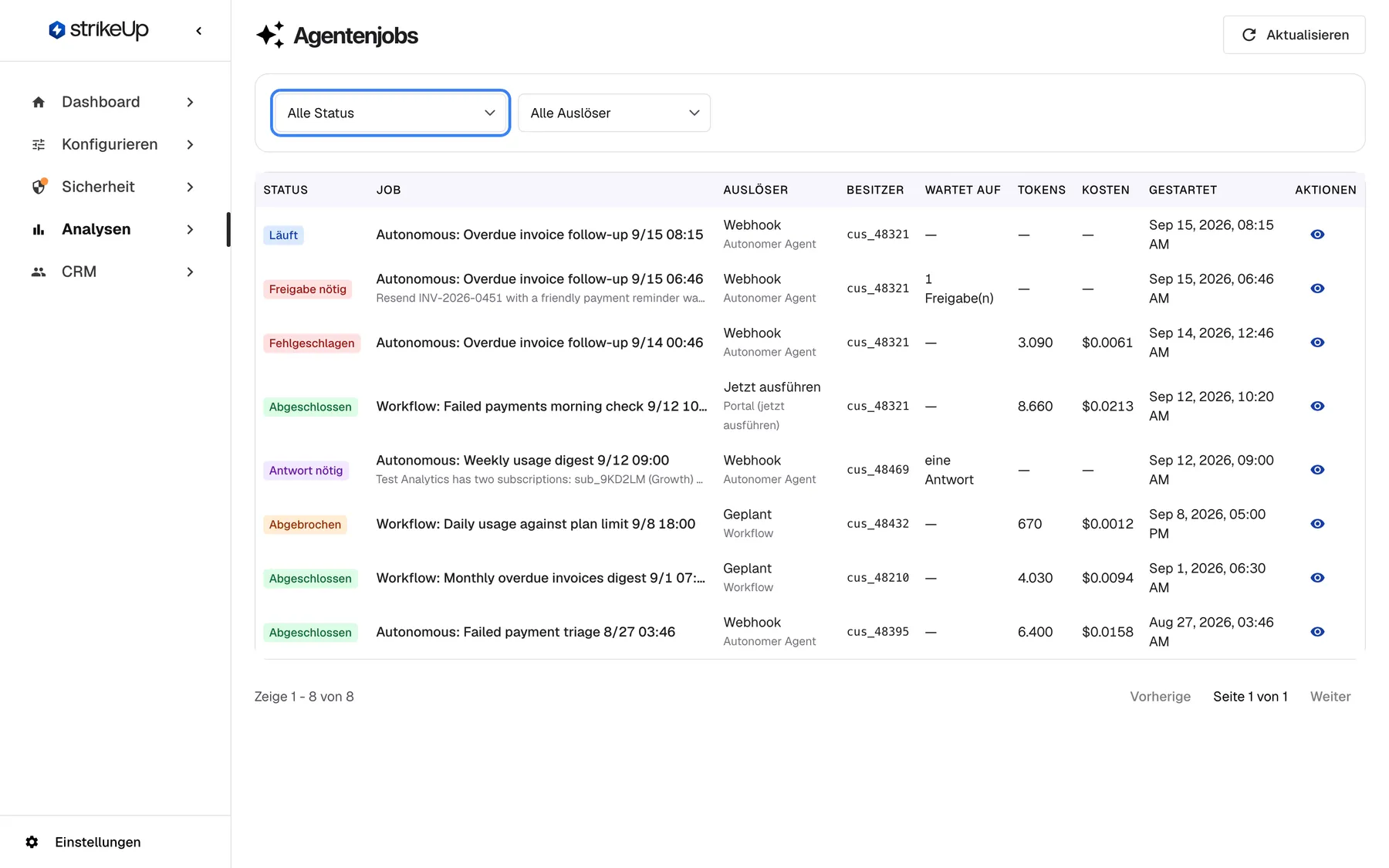
Task: Click the Abgeschlossen badge for Failed payment triage
Action: point(310,633)
